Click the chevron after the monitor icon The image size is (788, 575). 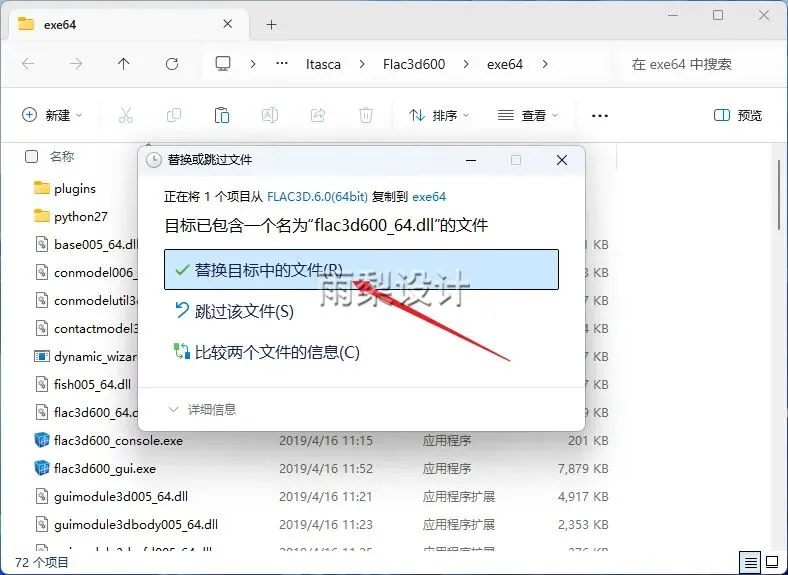tap(253, 64)
